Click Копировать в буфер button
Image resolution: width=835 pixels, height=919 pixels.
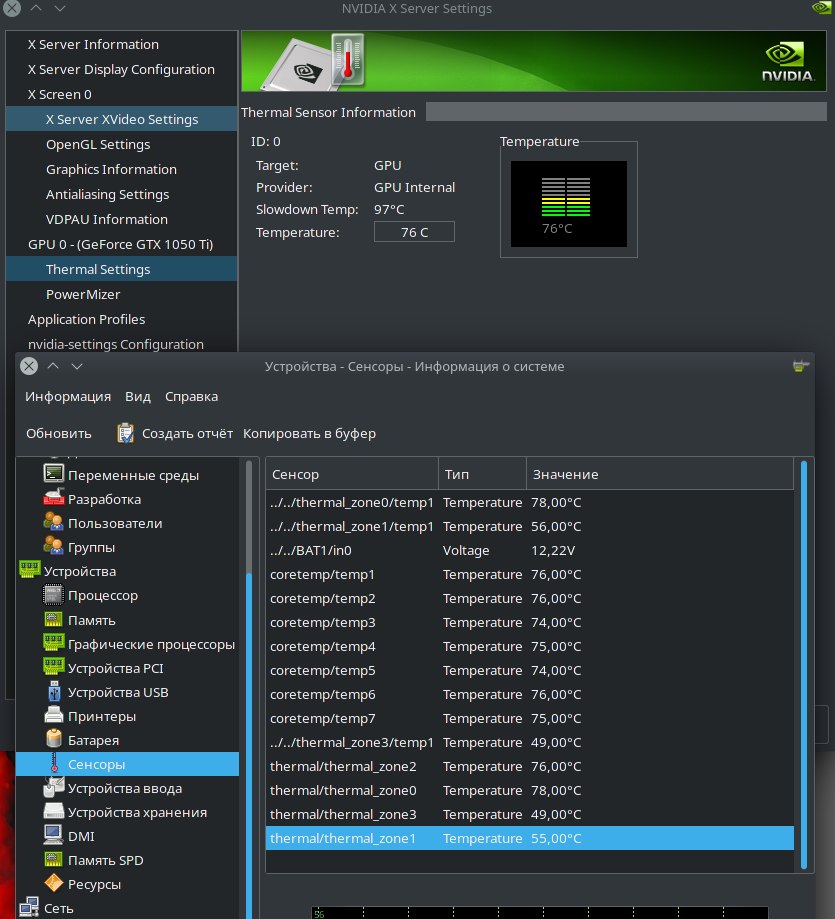click(309, 434)
